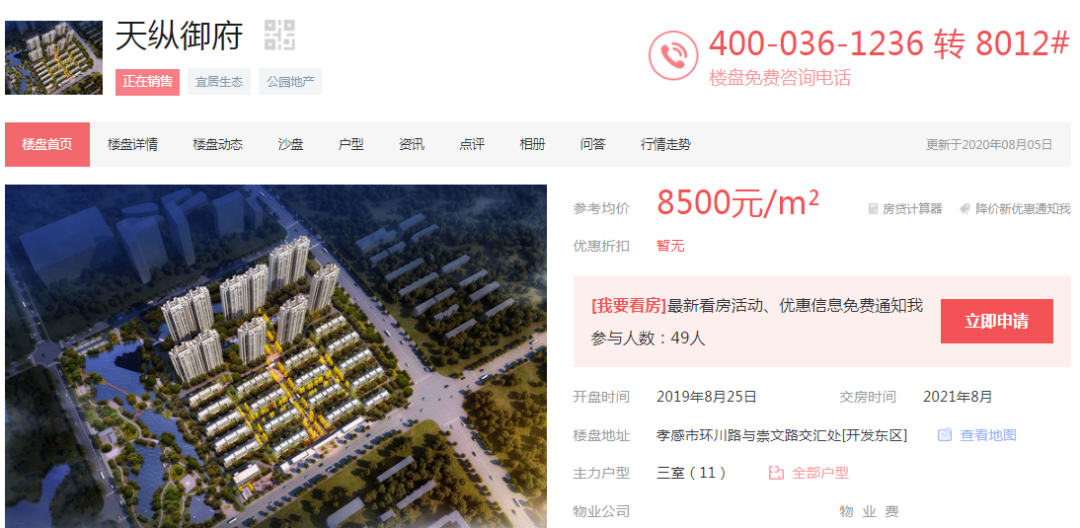This screenshot has height=528, width=1080.
Task: Click the 楼盘首页 tab
Action: [48, 145]
